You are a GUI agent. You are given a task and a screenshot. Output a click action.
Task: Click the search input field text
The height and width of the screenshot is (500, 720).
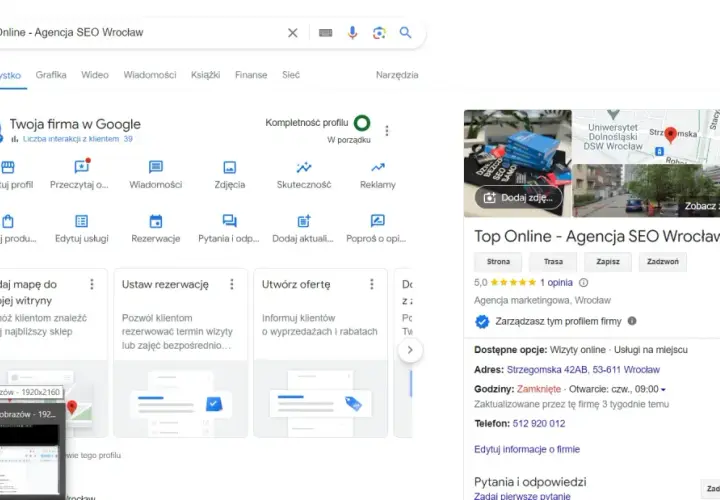71,32
